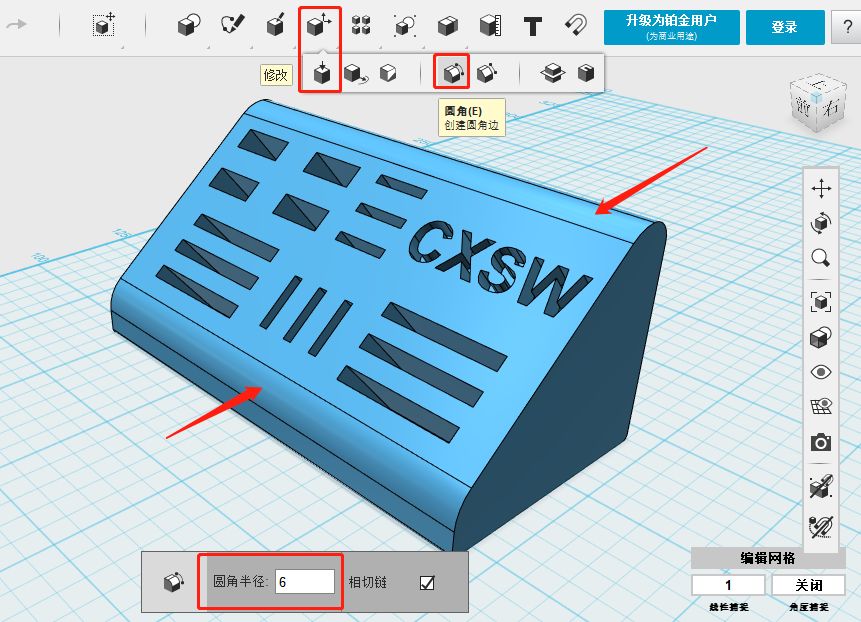This screenshot has height=622, width=861.
Task: Open the Primitives tool menu
Action: point(189,25)
